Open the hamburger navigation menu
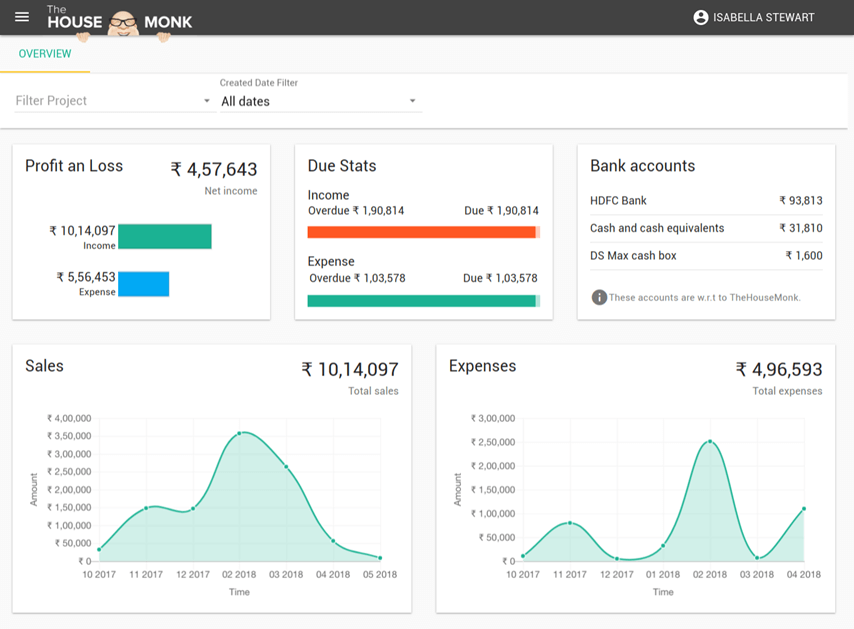 (21, 16)
